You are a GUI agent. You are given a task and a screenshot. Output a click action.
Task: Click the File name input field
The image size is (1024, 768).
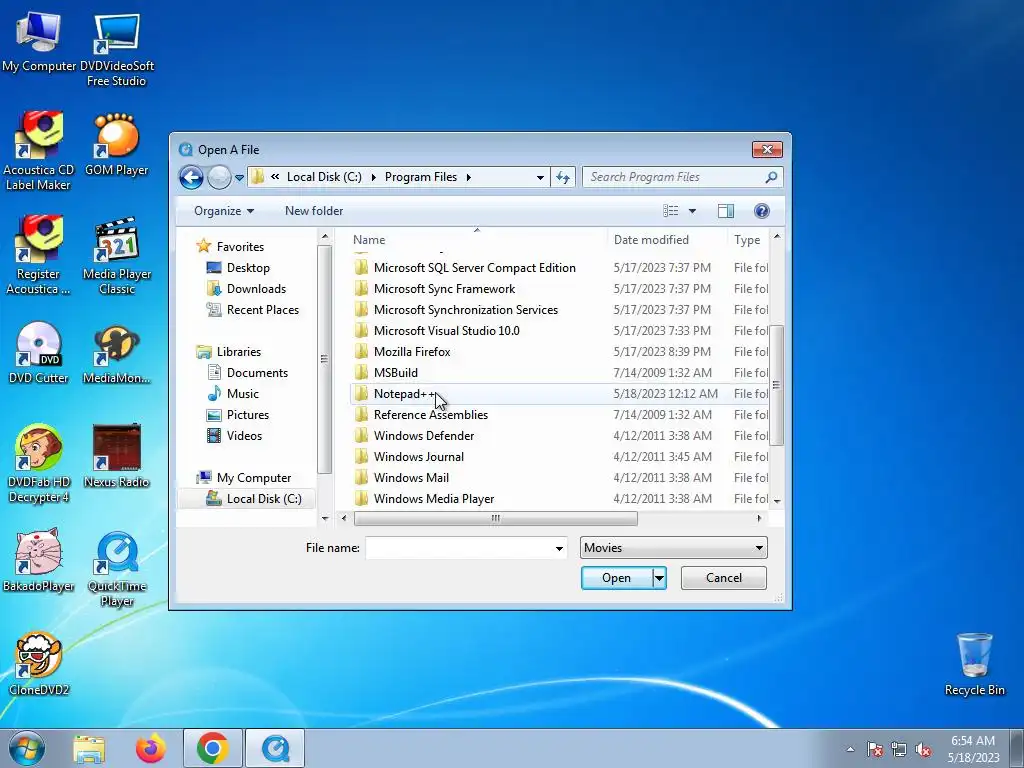(460, 548)
